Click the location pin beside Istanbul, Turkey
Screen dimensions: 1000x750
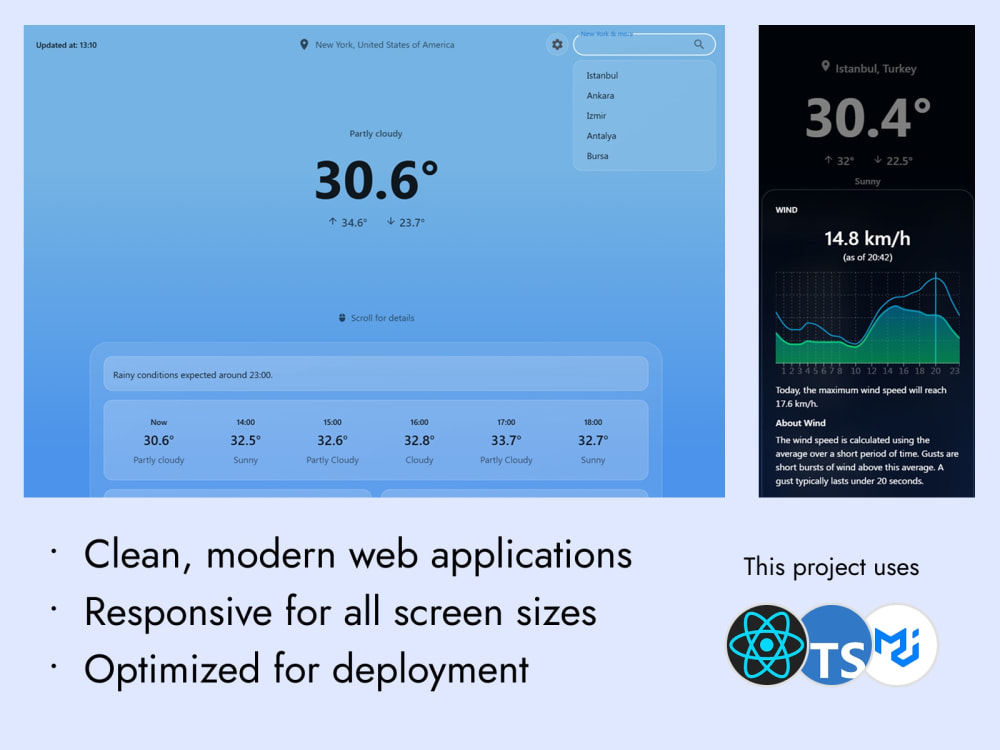click(x=825, y=66)
